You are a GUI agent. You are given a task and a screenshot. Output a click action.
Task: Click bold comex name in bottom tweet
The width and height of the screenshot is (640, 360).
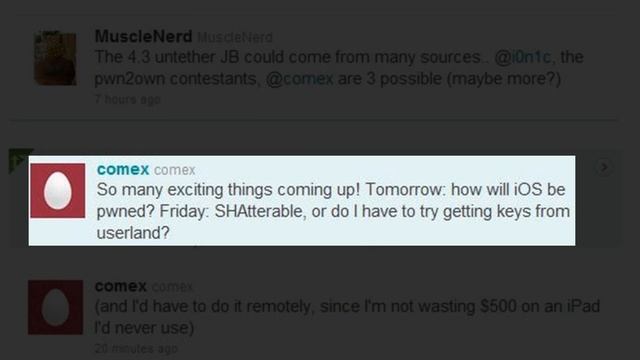point(120,286)
